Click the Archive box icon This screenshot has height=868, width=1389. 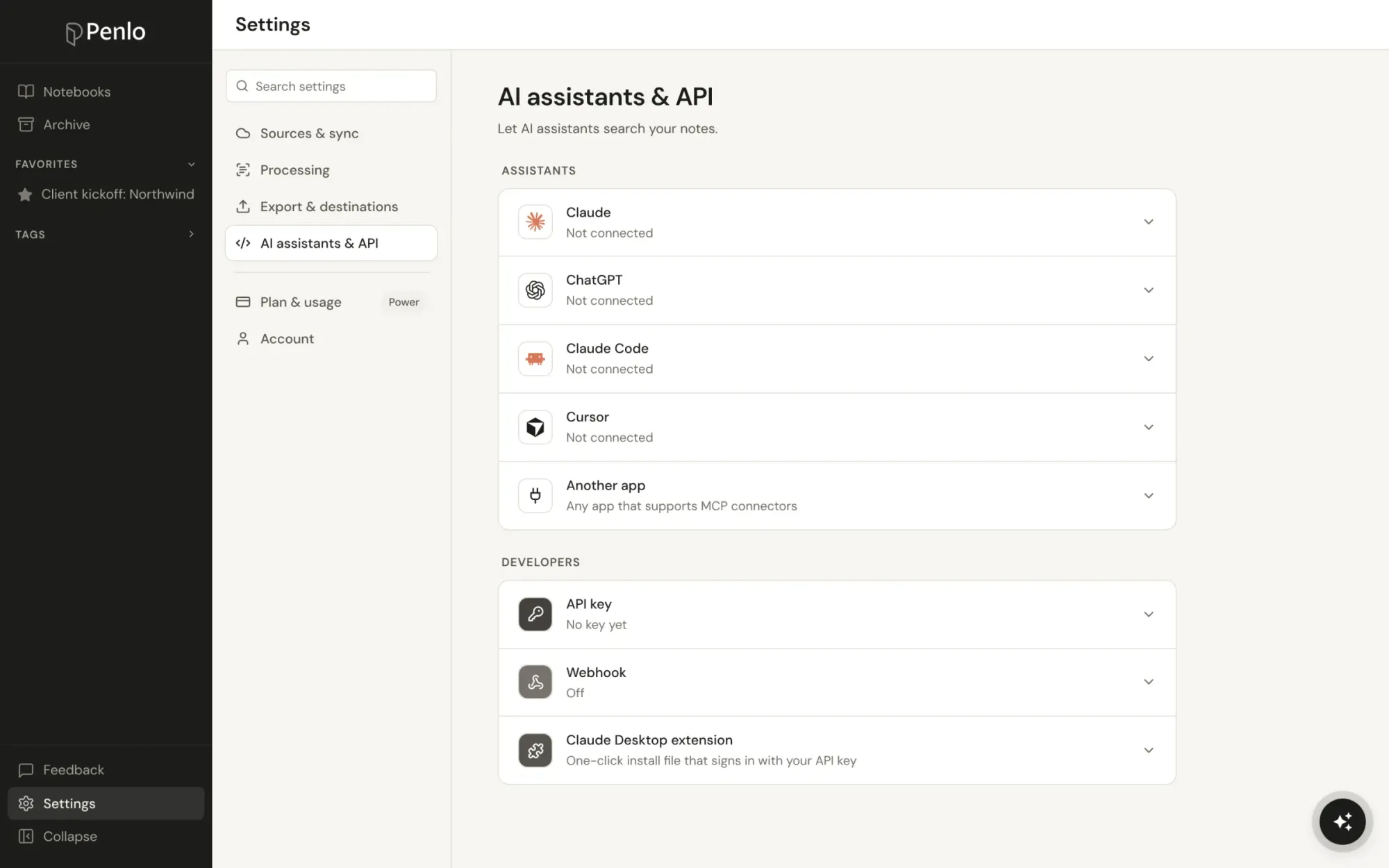[26, 124]
